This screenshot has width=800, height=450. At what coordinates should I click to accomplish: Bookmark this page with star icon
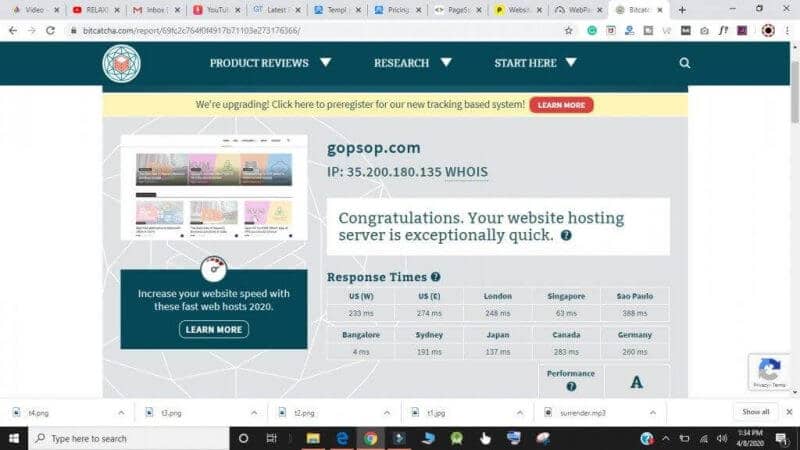coord(568,31)
